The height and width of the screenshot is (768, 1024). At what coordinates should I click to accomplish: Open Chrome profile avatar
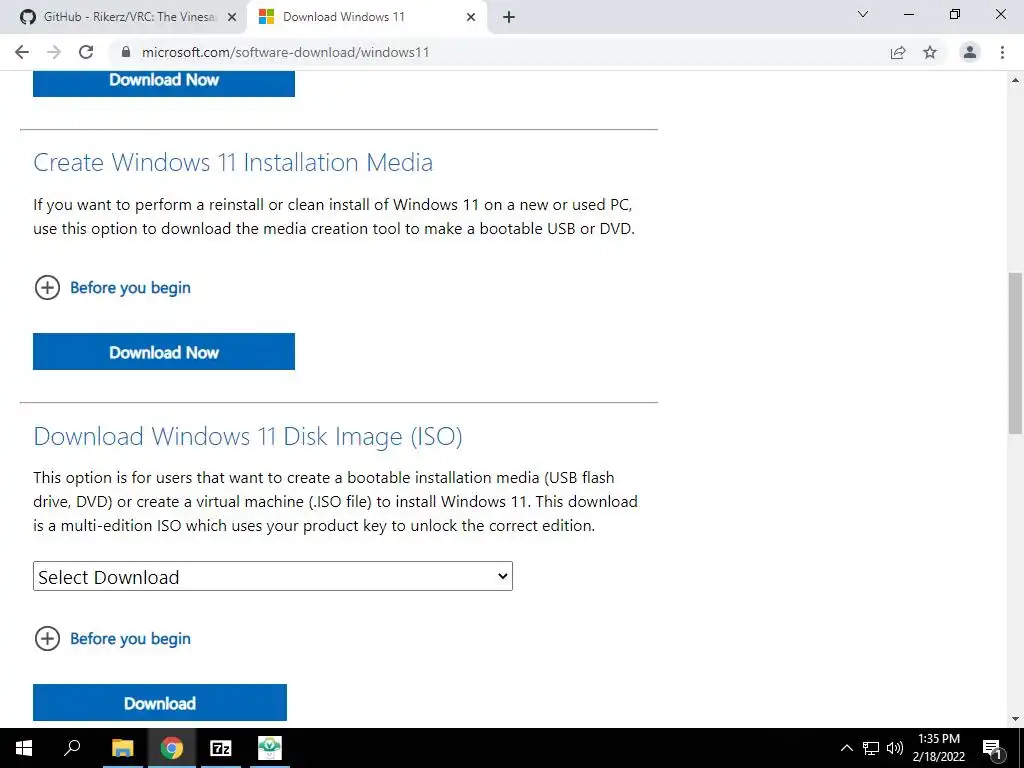click(970, 52)
